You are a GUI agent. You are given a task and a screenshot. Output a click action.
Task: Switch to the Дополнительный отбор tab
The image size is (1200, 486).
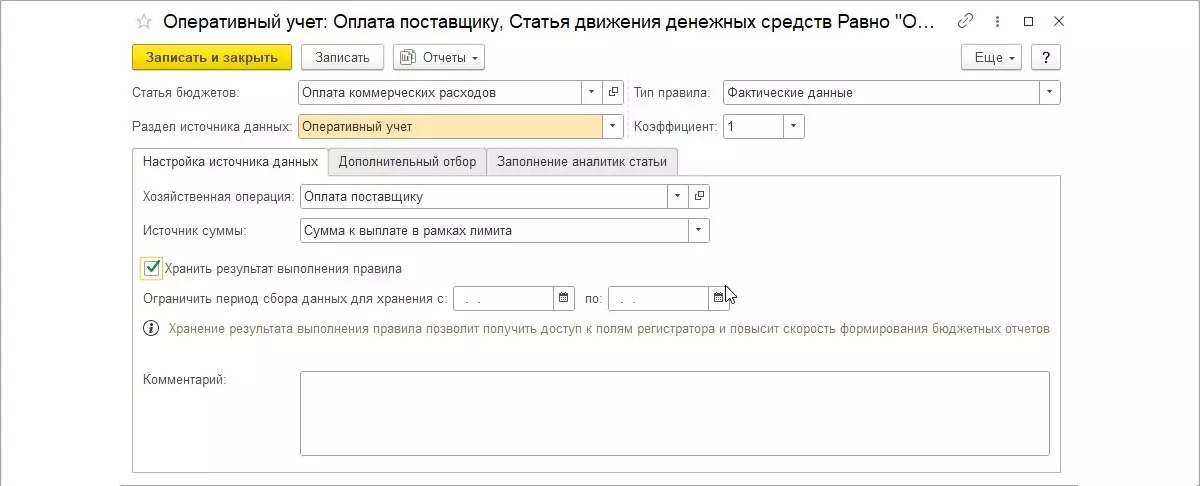[x=407, y=161]
